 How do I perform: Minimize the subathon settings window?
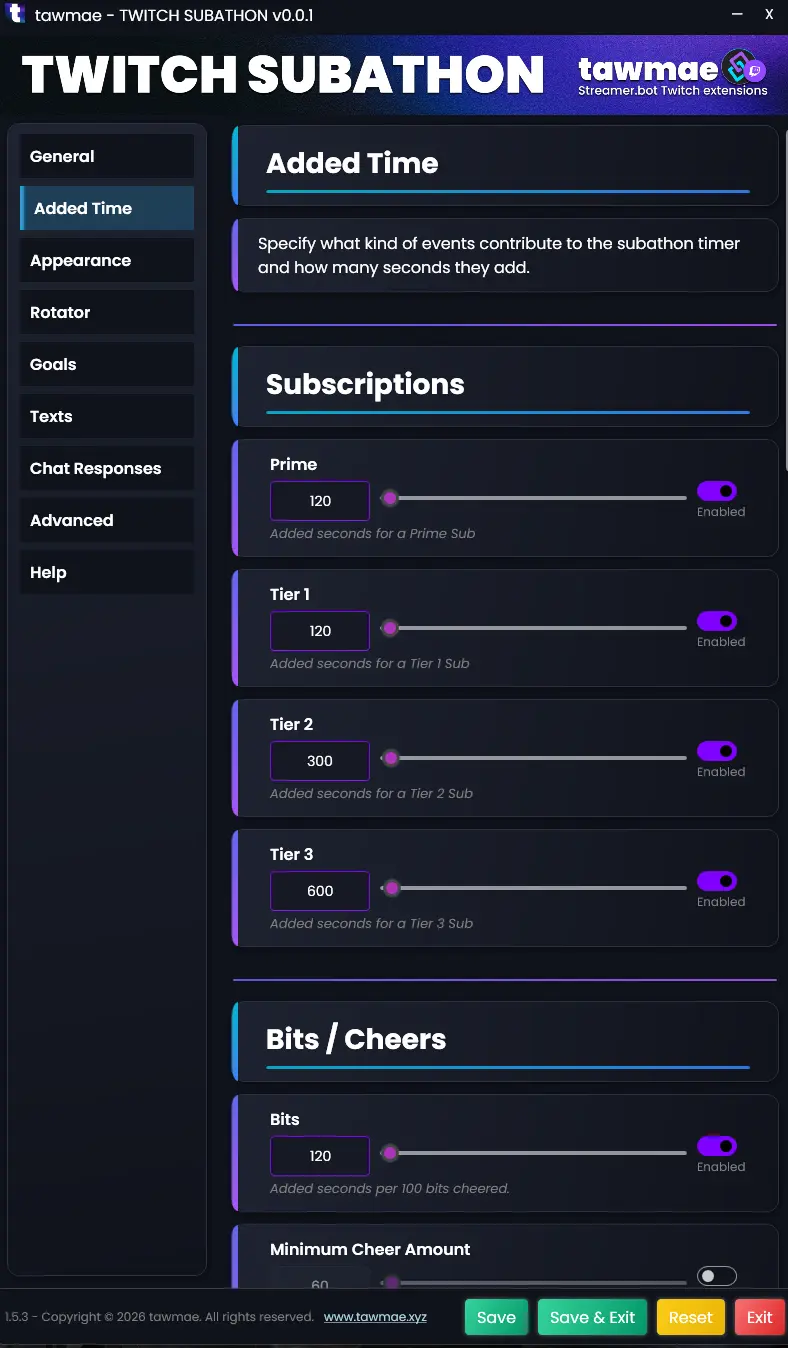[x=737, y=15]
